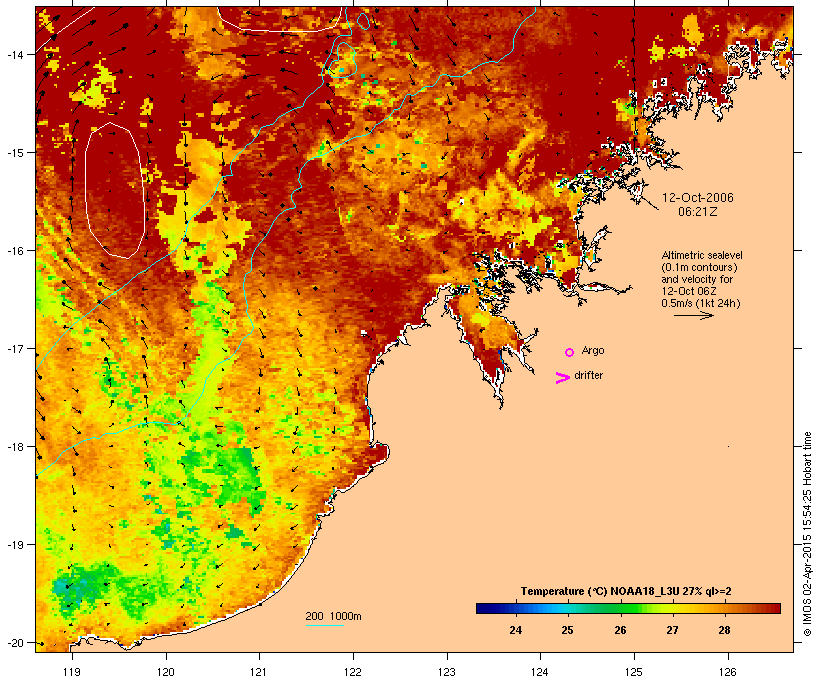Click the '121' longitude axis label
Screen dimensions: 820x680
point(259,672)
